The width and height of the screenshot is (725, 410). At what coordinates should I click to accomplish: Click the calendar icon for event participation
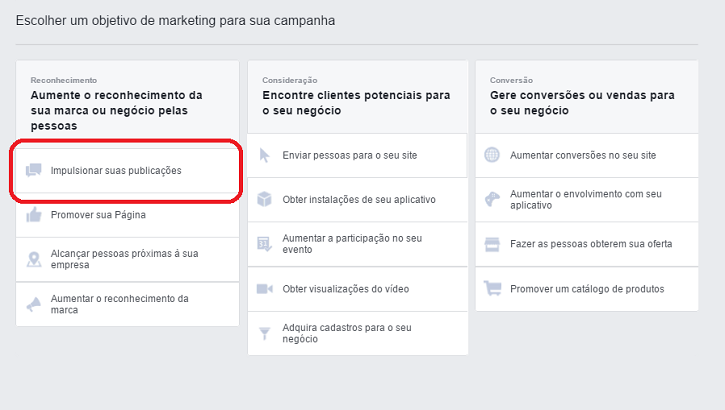click(x=264, y=244)
